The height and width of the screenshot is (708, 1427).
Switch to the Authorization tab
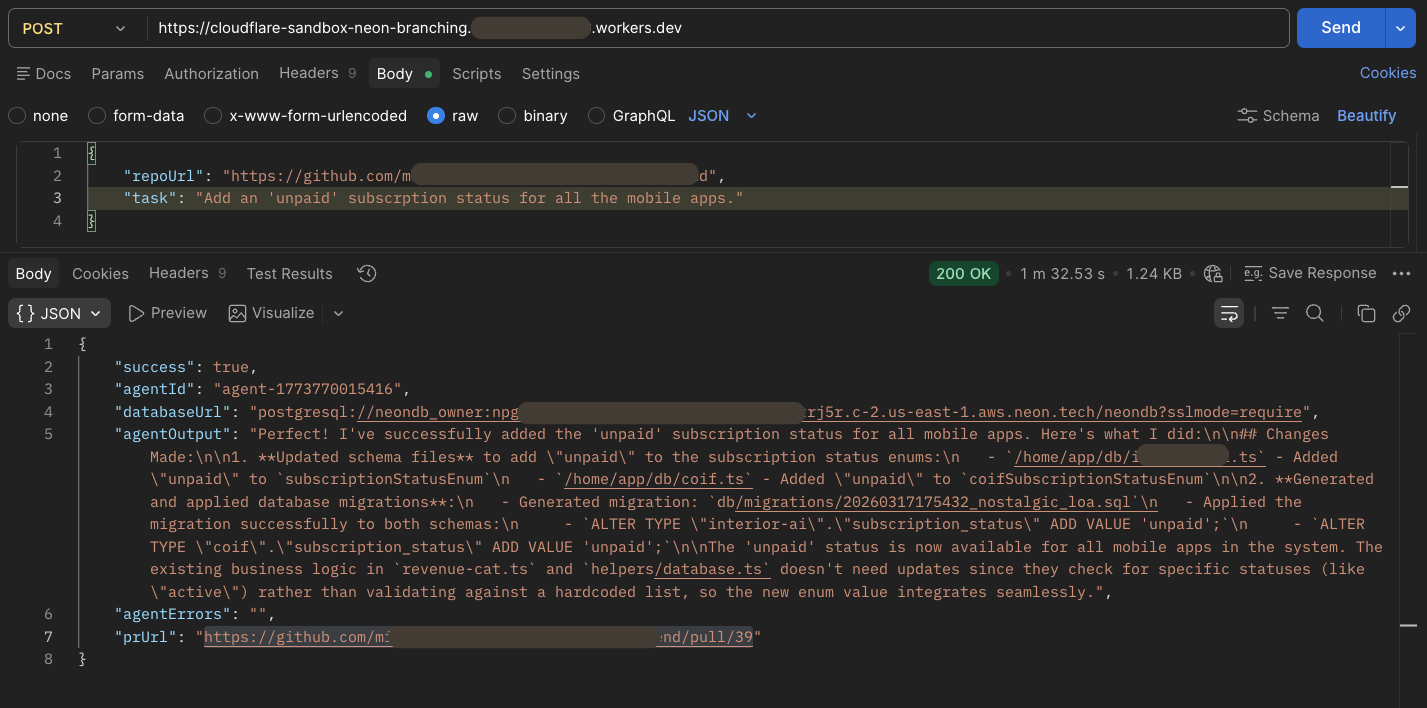pos(211,73)
